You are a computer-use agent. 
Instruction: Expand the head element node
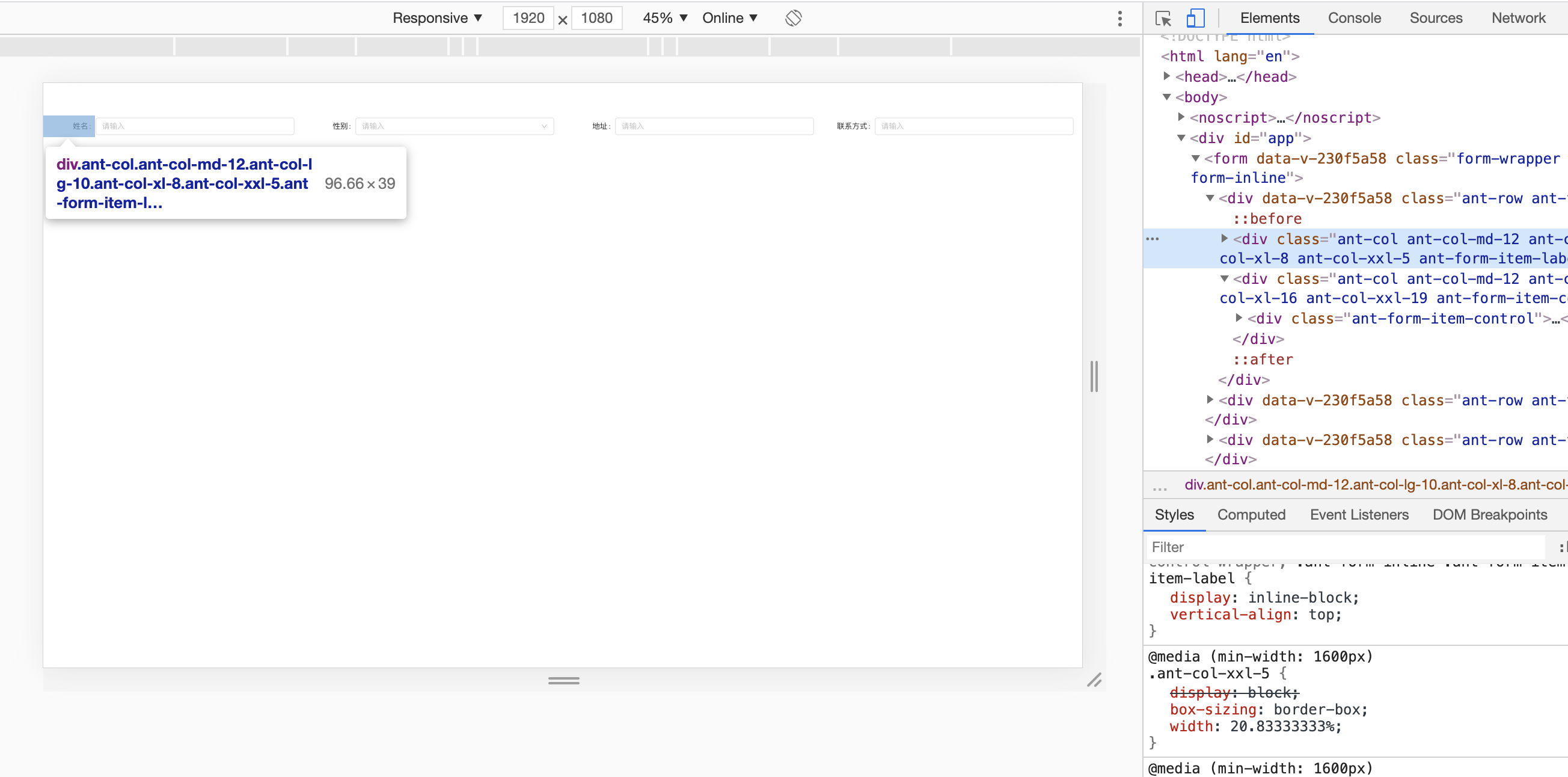(1166, 76)
